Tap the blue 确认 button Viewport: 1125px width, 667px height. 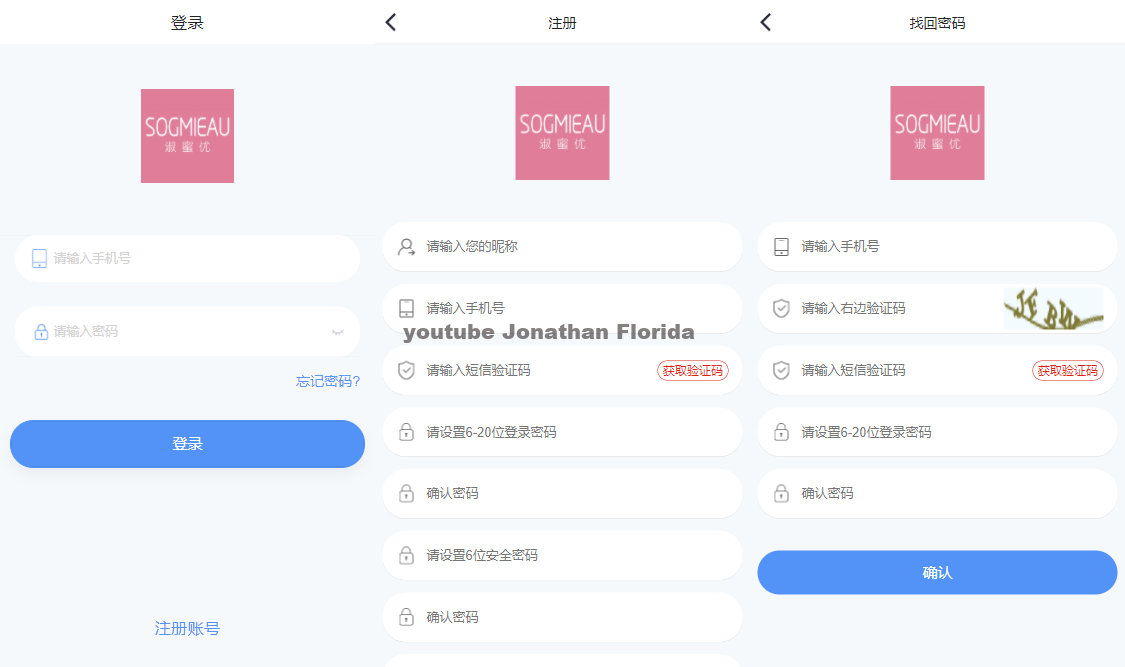click(x=937, y=572)
